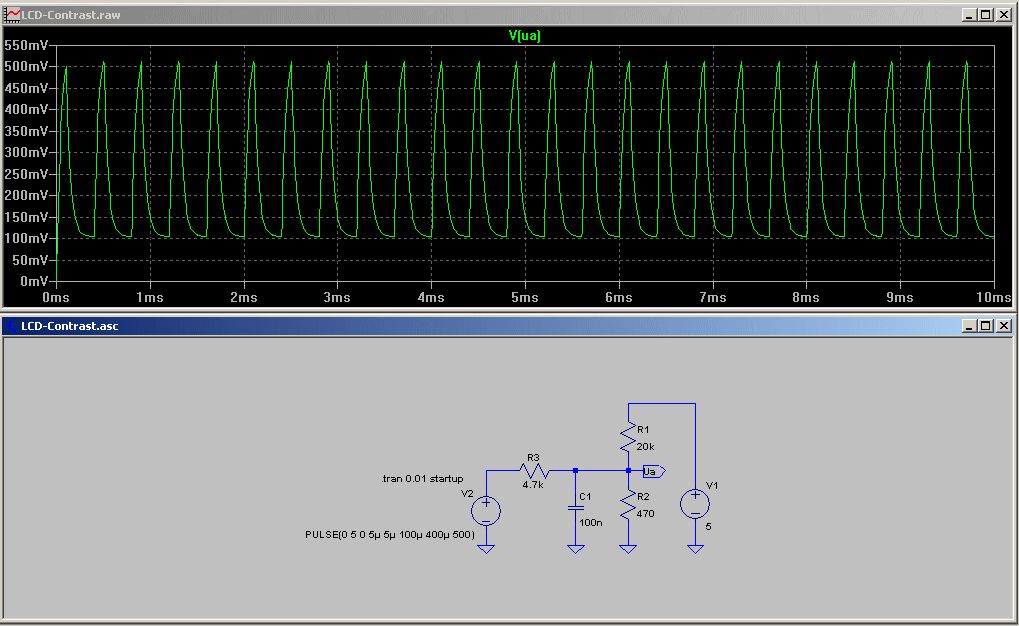
Task: Click the 300mV label on vertical axis
Action: coord(27,152)
